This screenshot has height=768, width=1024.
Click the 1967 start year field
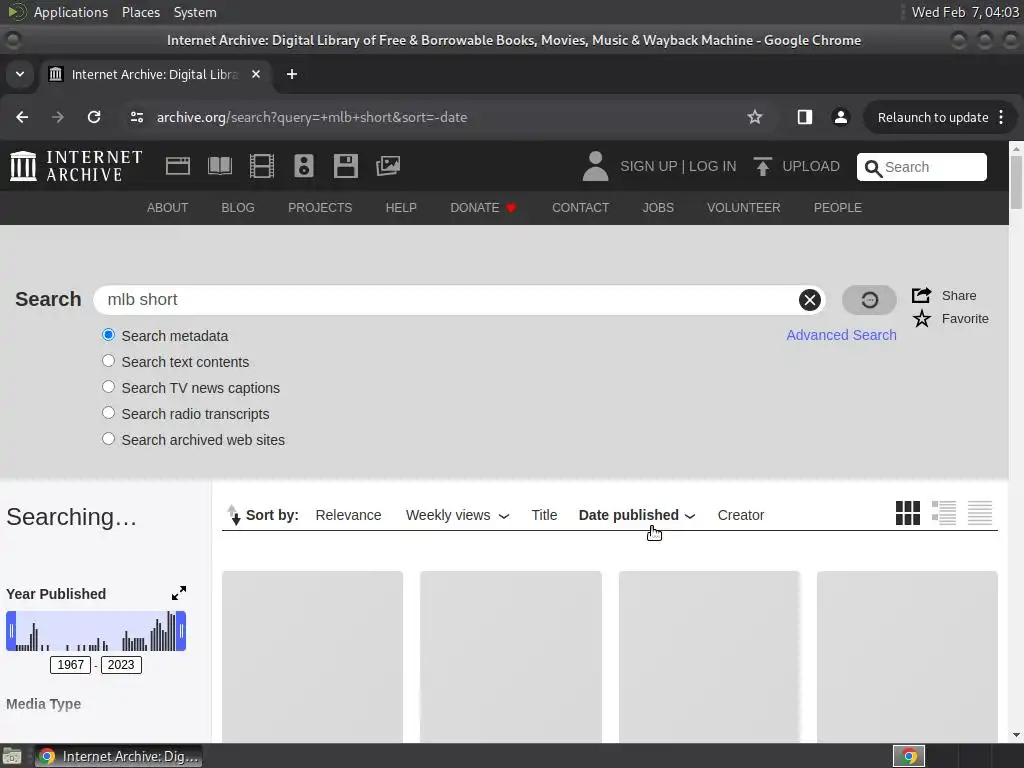[x=71, y=665]
